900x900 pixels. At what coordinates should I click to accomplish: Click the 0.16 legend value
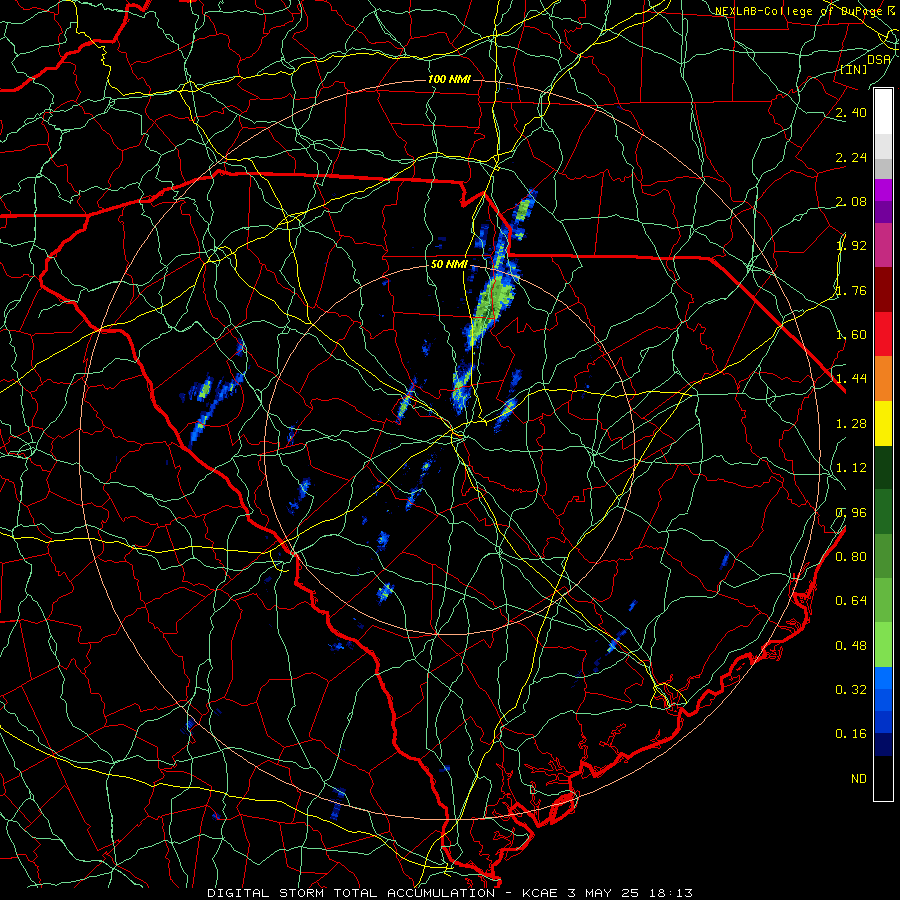[851, 734]
